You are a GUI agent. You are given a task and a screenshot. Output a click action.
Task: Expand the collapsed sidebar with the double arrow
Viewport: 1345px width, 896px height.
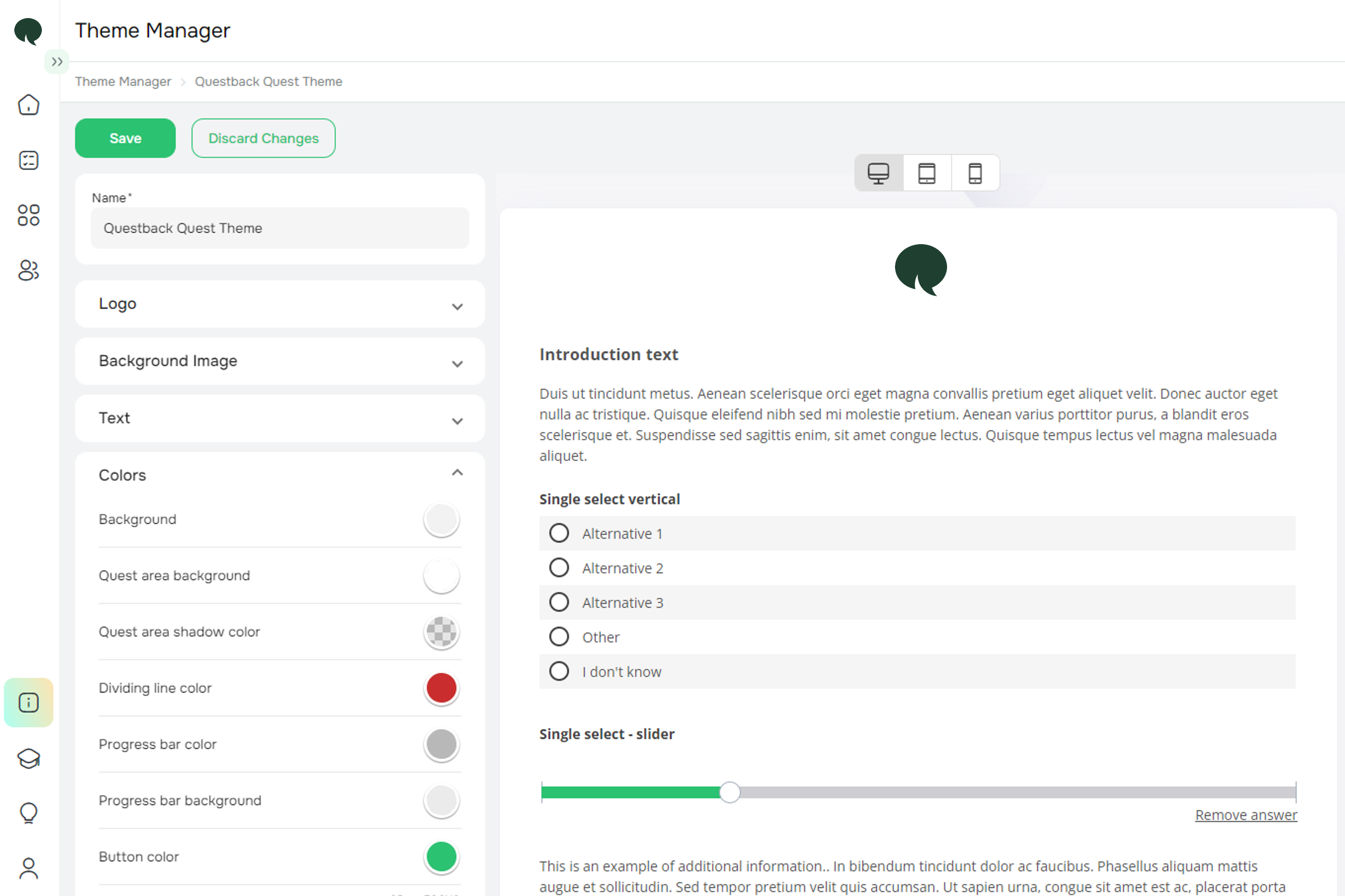[x=57, y=61]
